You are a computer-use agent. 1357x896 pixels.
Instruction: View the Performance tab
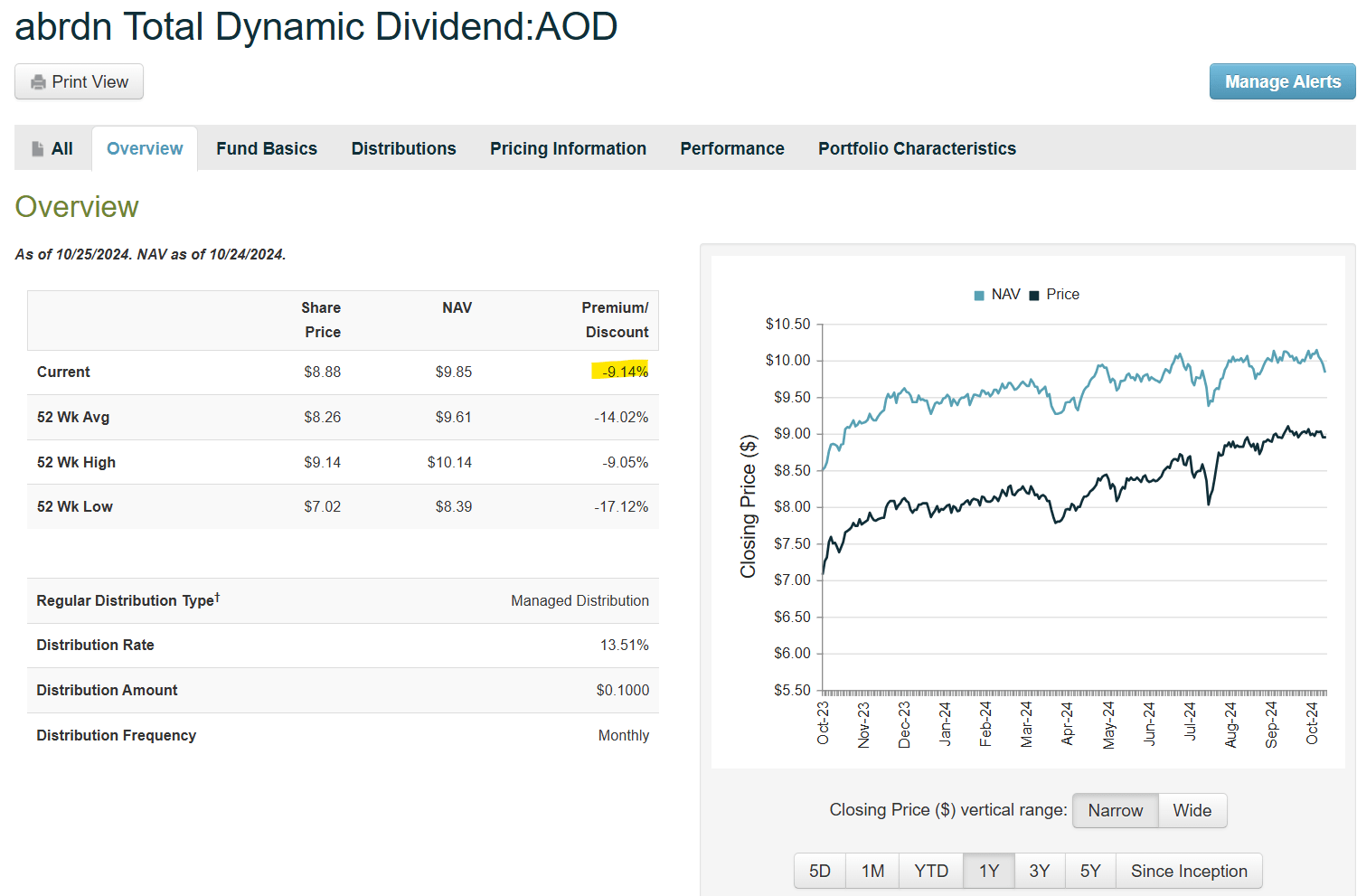[x=732, y=147]
